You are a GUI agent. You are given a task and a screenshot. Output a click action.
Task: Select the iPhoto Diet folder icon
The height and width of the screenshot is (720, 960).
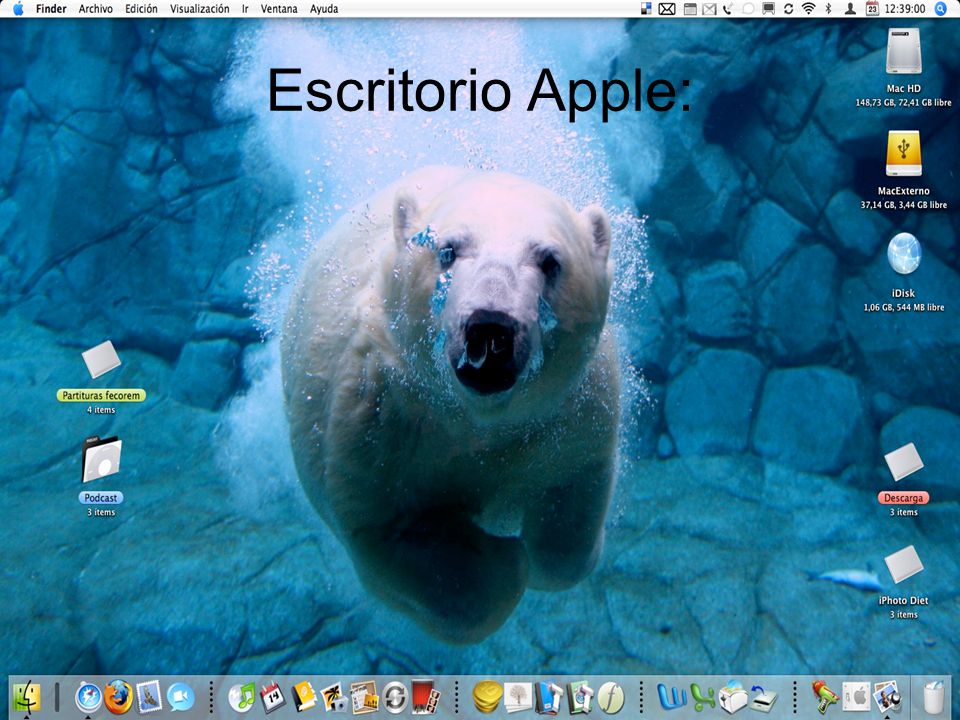point(904,564)
